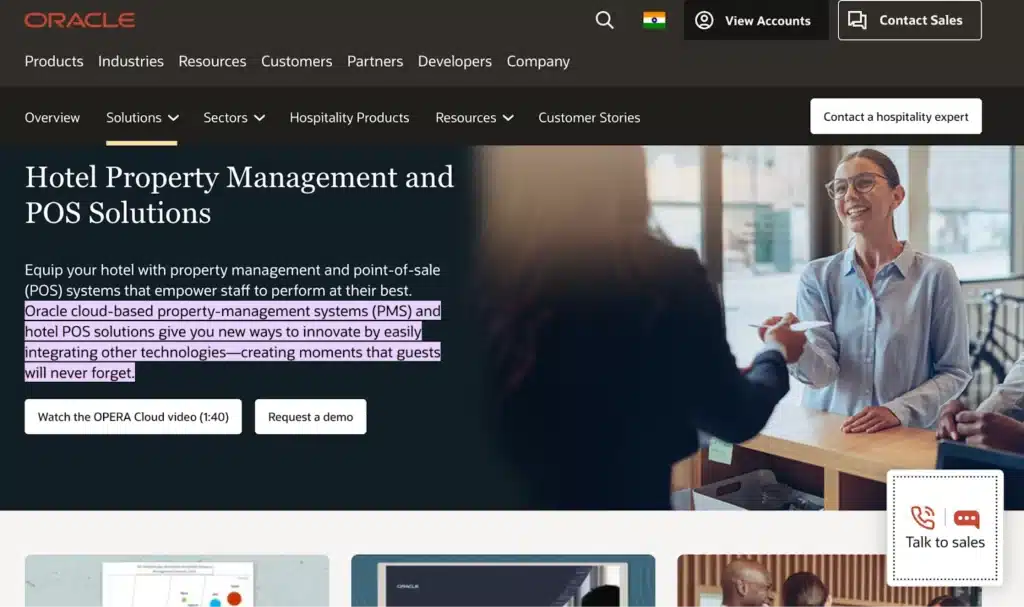
Task: Open the Company menu
Action: pyautogui.click(x=538, y=61)
